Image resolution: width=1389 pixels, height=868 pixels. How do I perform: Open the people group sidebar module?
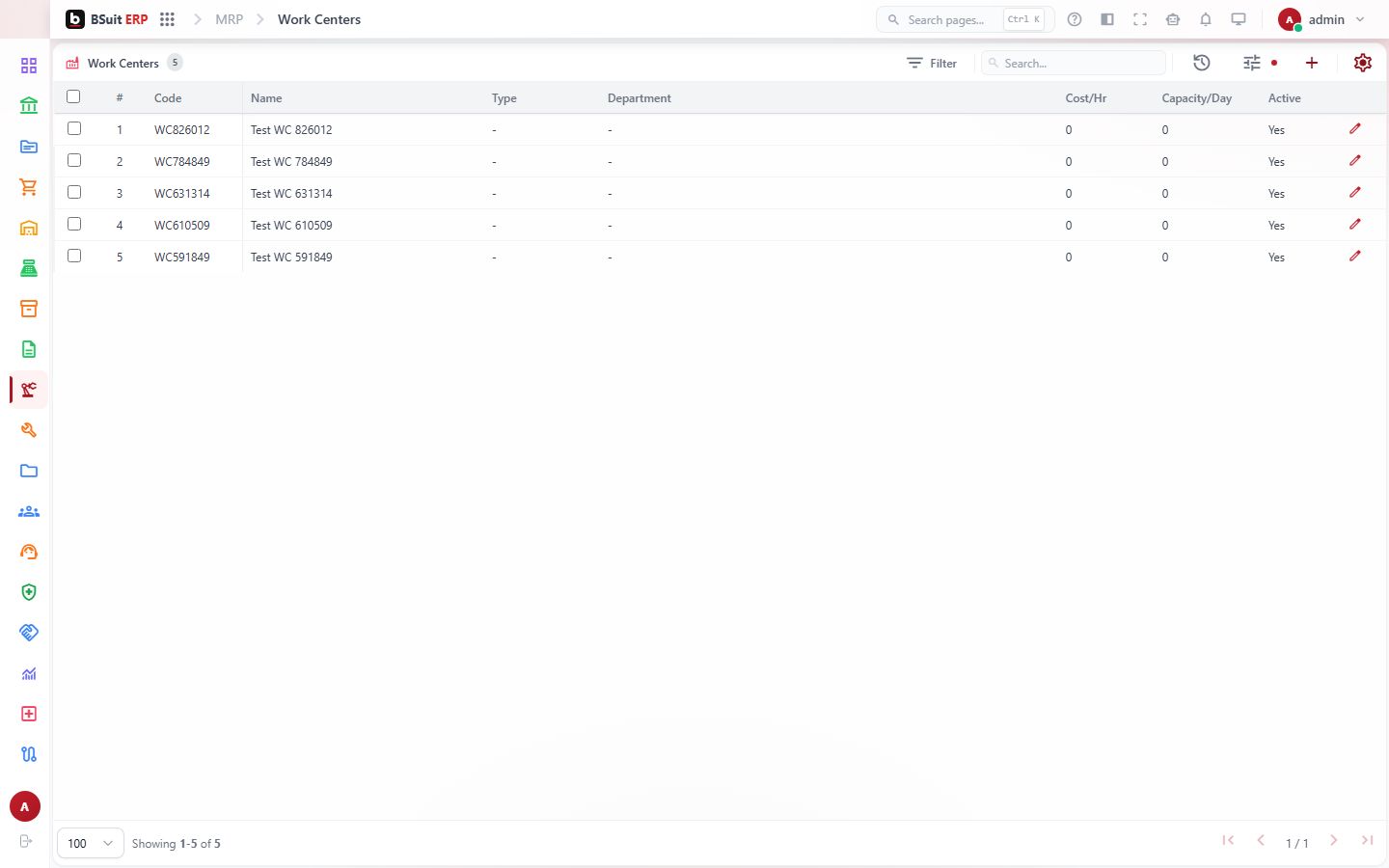pos(29,511)
